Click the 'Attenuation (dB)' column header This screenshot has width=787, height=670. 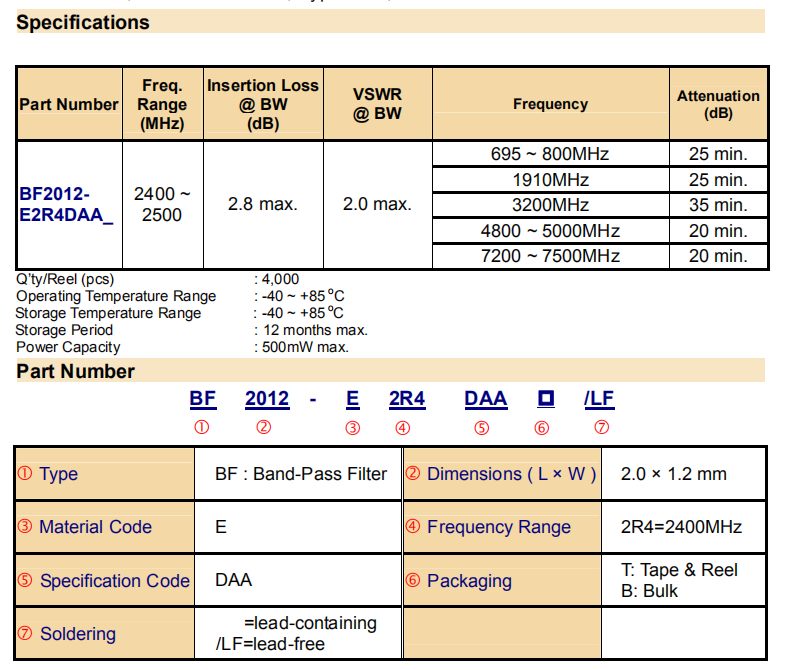click(x=718, y=104)
